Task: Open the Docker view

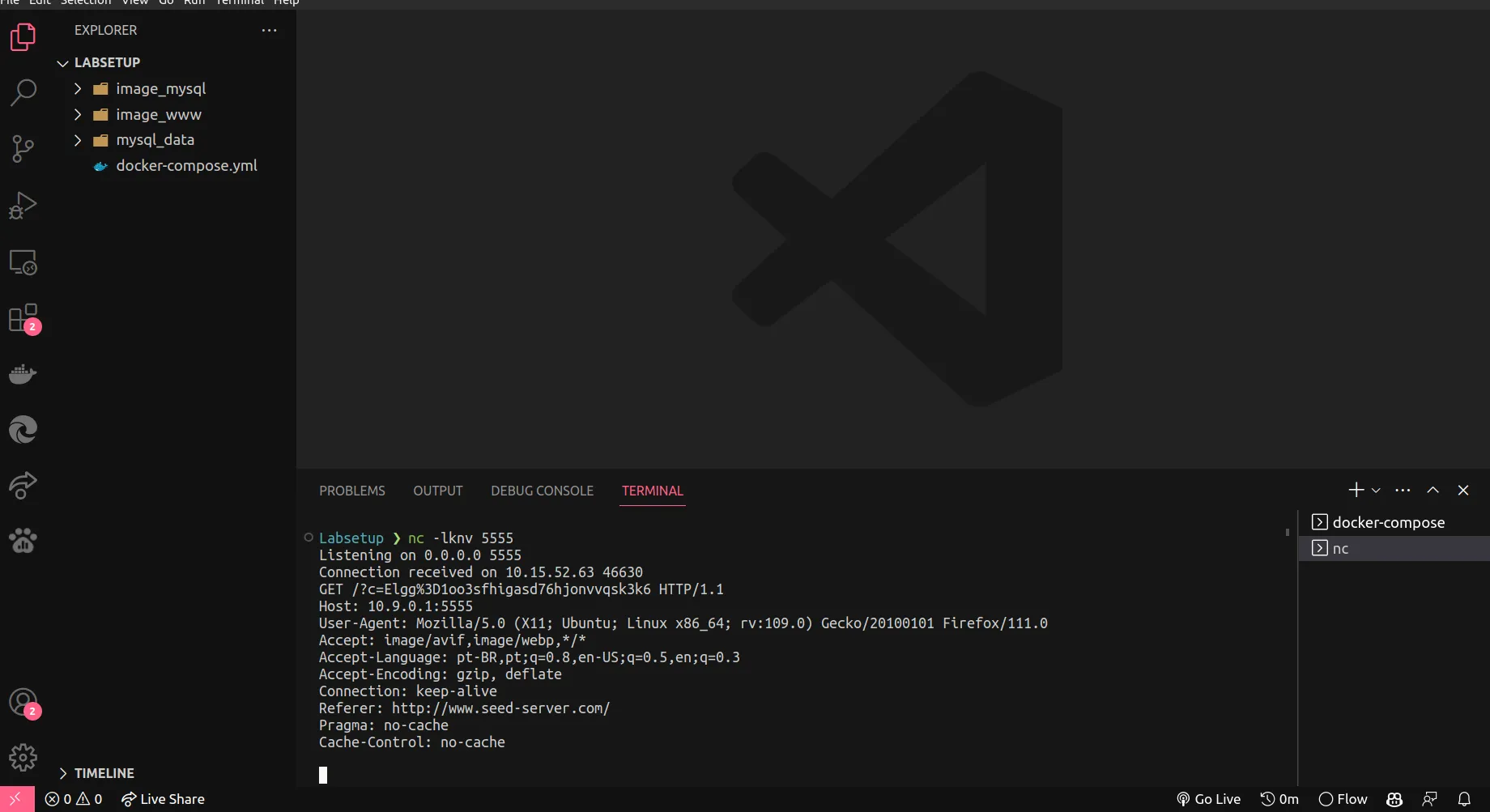Action: pos(23,374)
